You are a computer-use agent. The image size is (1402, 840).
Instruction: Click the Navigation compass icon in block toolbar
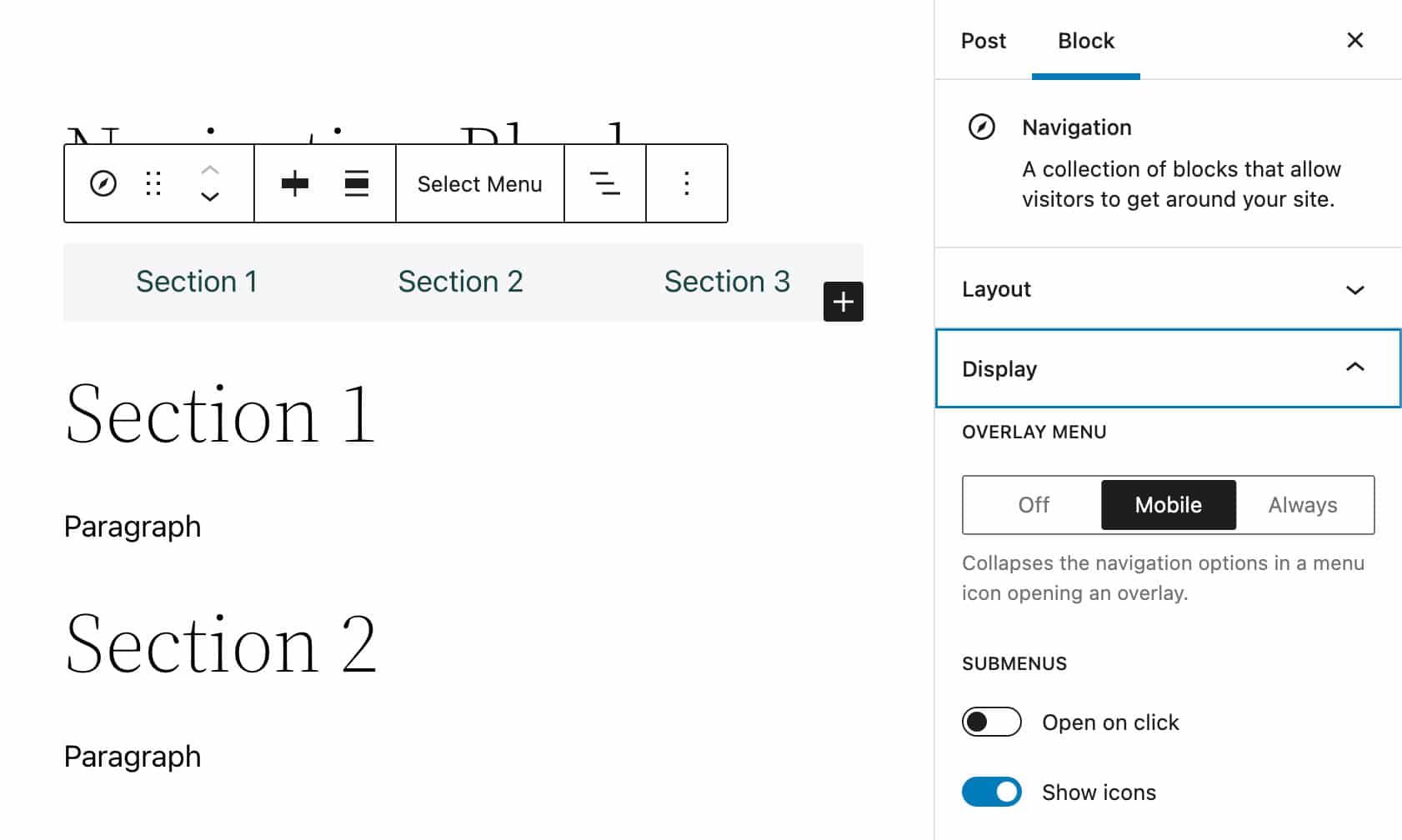coord(103,183)
